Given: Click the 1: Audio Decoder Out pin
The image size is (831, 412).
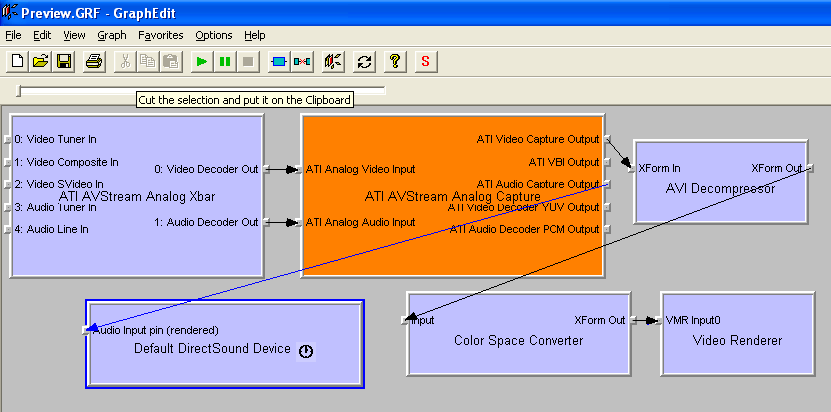Looking at the screenshot, I should pyautogui.click(x=267, y=222).
